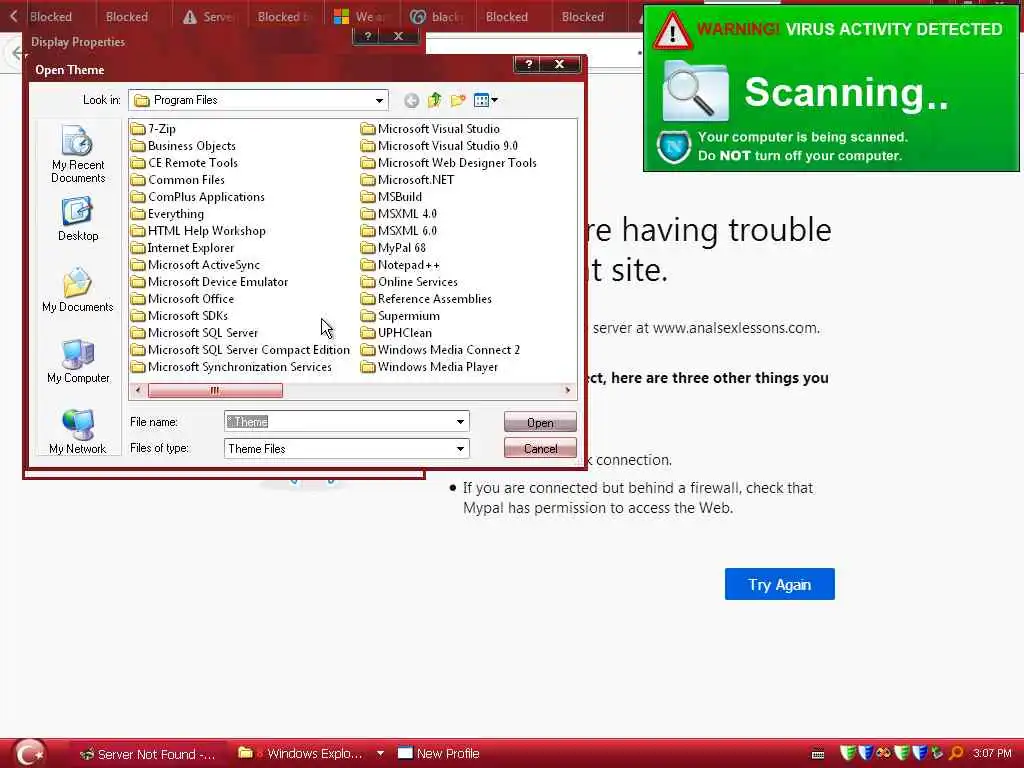Select the Online Services folder
This screenshot has width=1024, height=768.
pyautogui.click(x=409, y=281)
